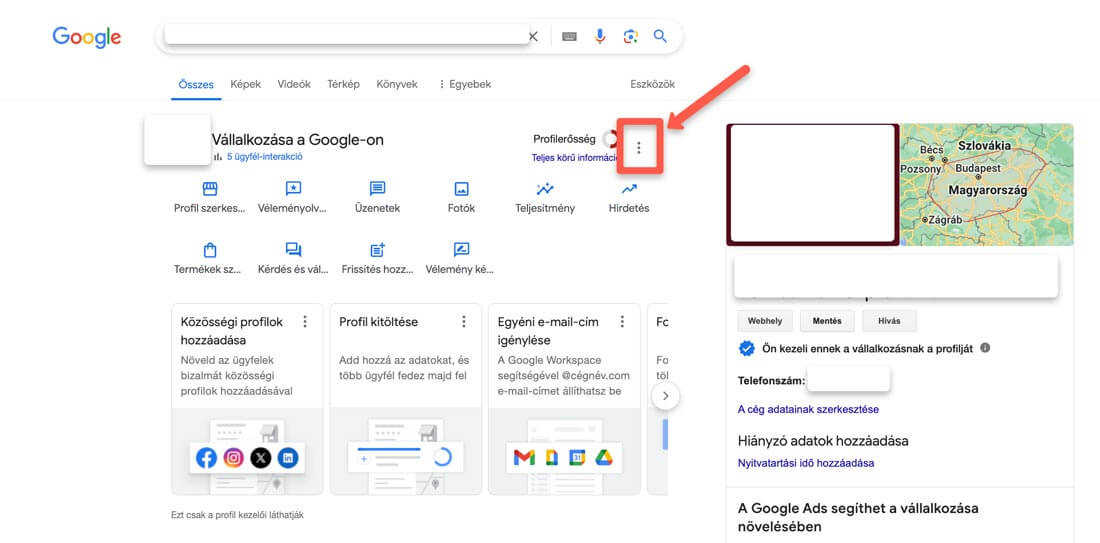This screenshot has width=1100, height=543.
Task: Open 5 ügyfél-interakció link
Action: (x=264, y=156)
